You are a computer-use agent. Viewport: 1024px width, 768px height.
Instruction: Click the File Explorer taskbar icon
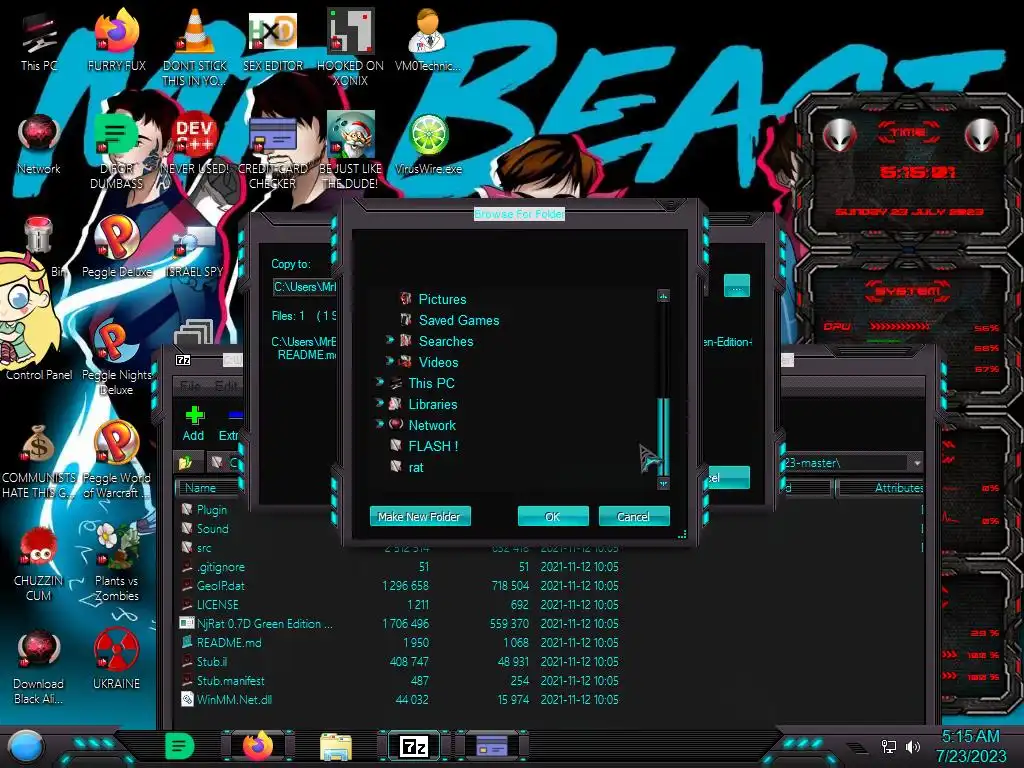point(336,746)
